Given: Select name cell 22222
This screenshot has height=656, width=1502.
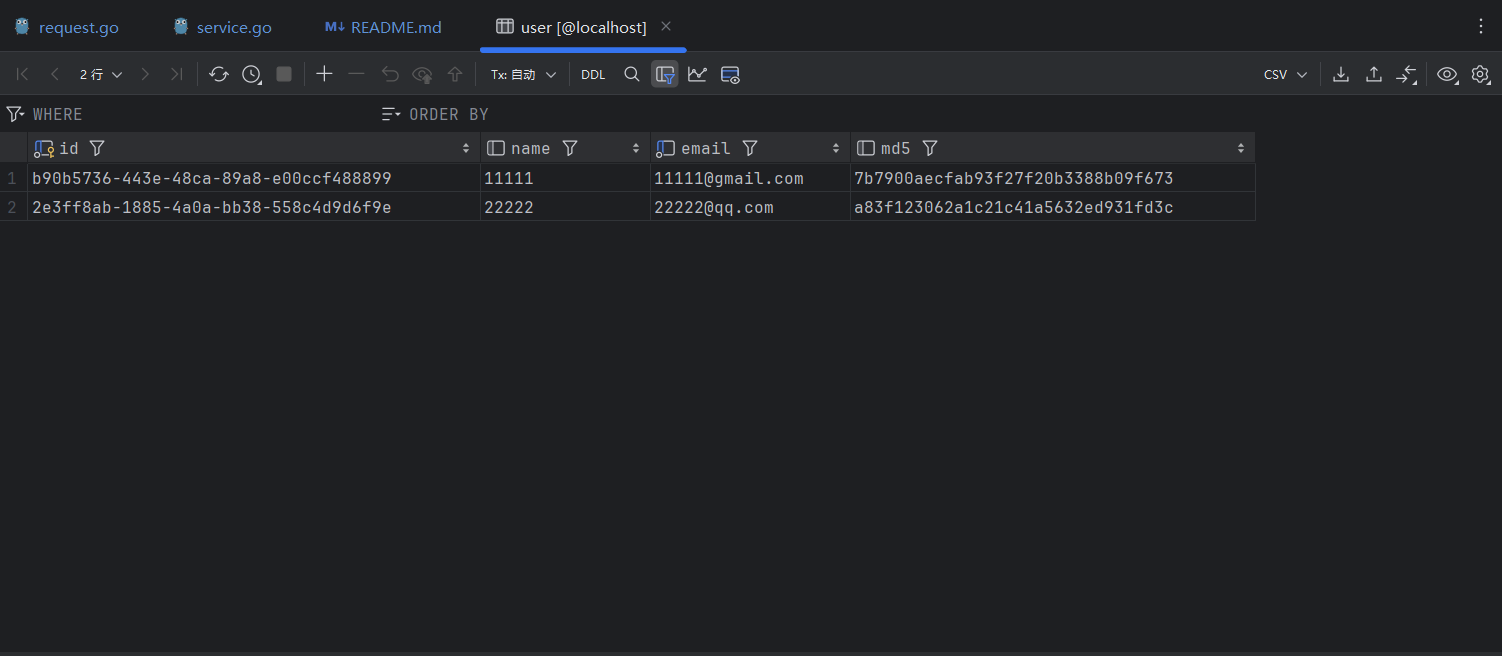Looking at the screenshot, I should click(565, 207).
